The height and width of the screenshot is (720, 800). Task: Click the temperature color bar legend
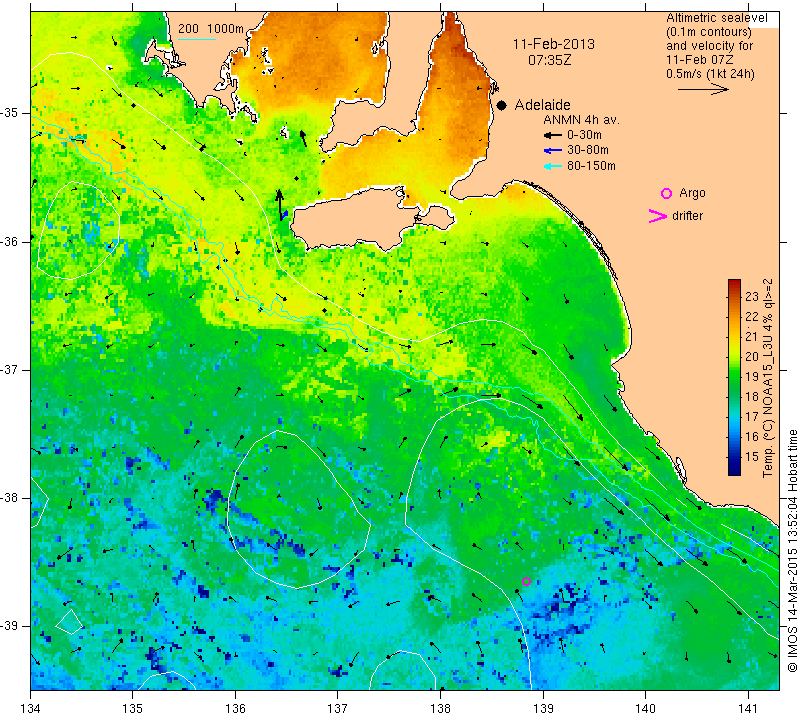734,377
